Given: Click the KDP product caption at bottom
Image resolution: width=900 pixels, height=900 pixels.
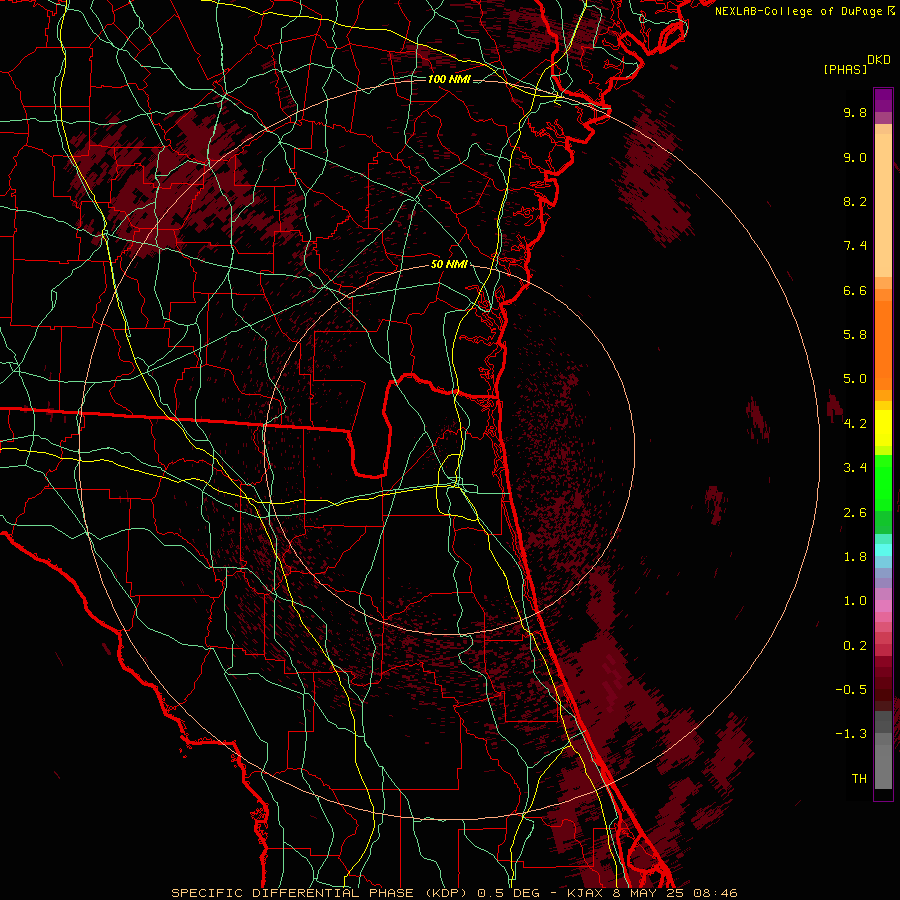Looking at the screenshot, I should pyautogui.click(x=454, y=893).
